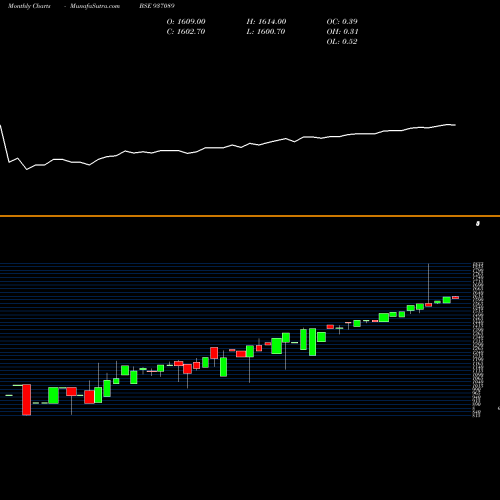500x500 pixels.
Task: Click the open value O: 1609.00
Action: (x=186, y=22)
